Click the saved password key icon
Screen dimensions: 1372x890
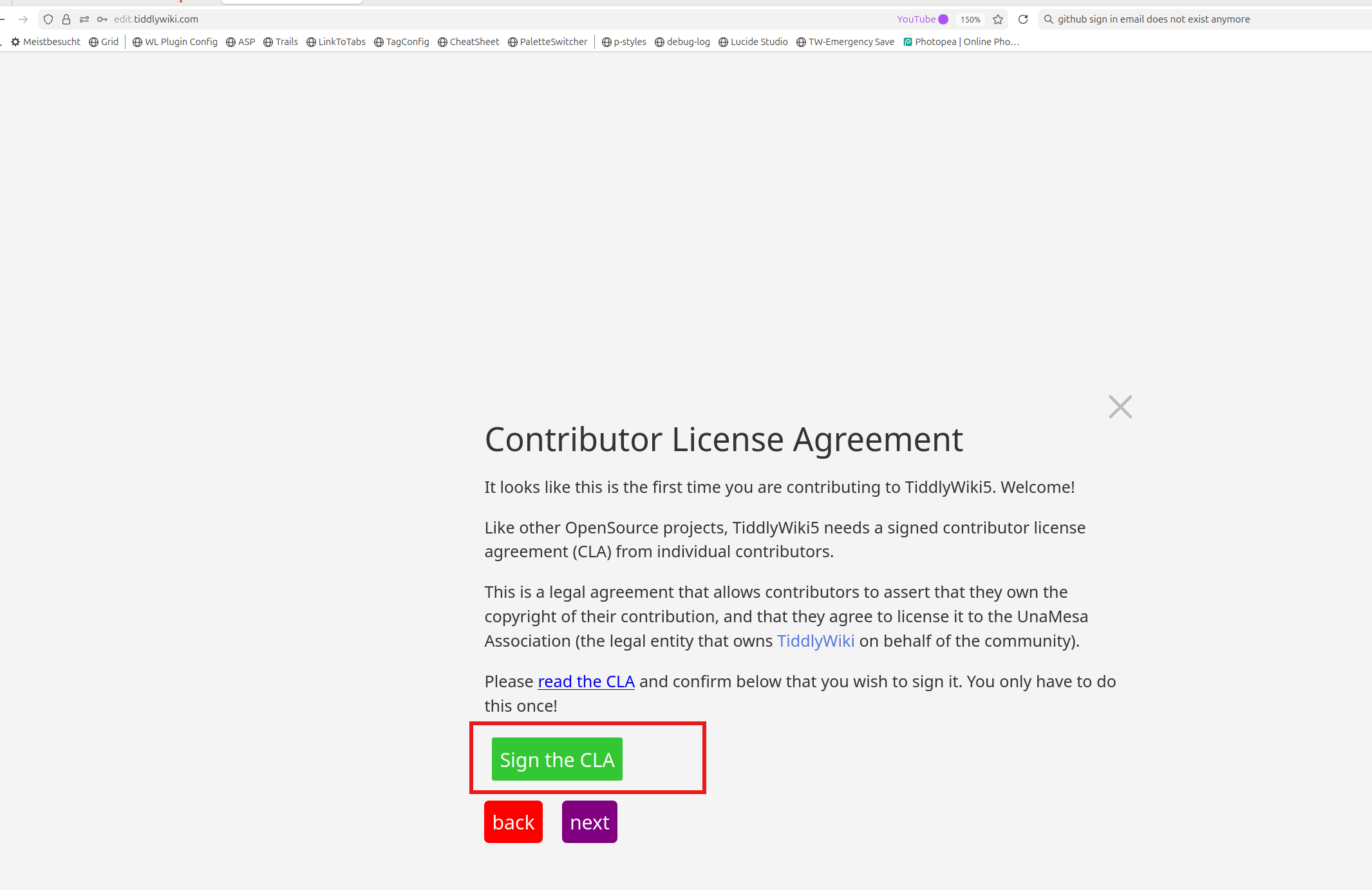point(102,19)
